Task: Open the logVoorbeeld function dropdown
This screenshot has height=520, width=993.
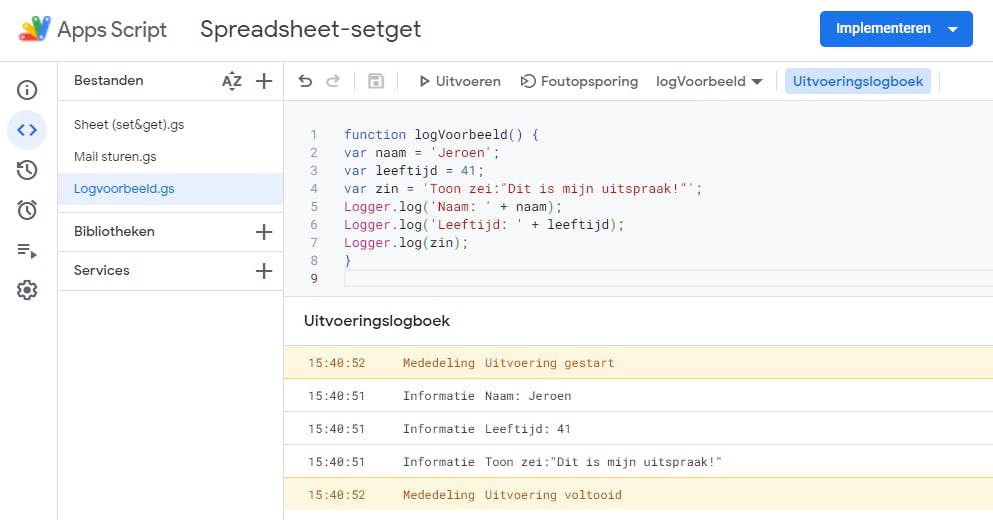Action: point(709,81)
